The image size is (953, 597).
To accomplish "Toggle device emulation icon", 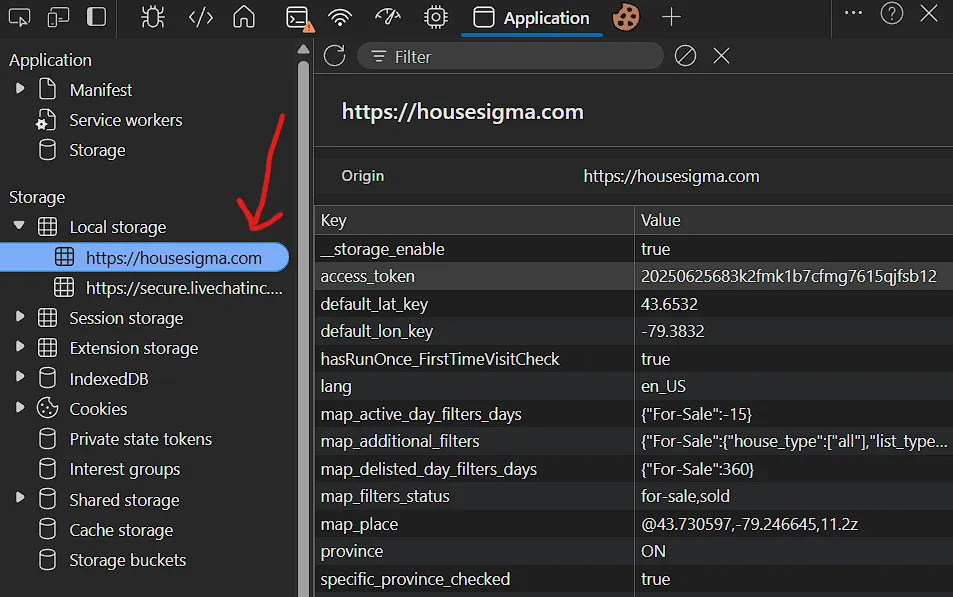I will pos(58,17).
